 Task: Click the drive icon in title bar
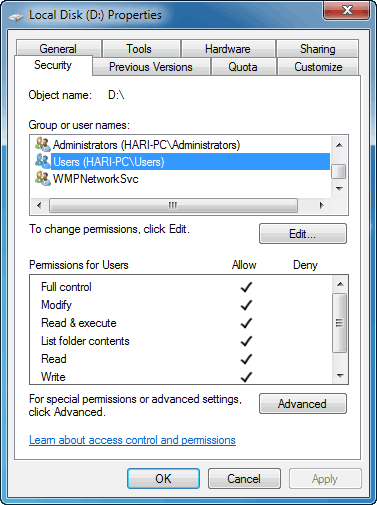[16, 17]
